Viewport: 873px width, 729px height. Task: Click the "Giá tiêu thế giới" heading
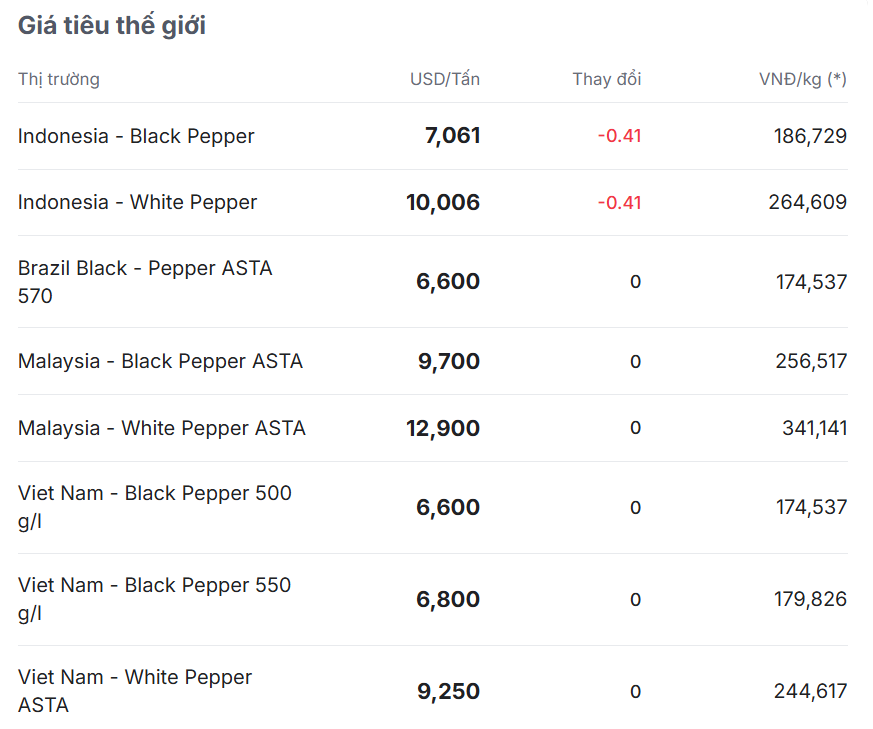tap(112, 26)
